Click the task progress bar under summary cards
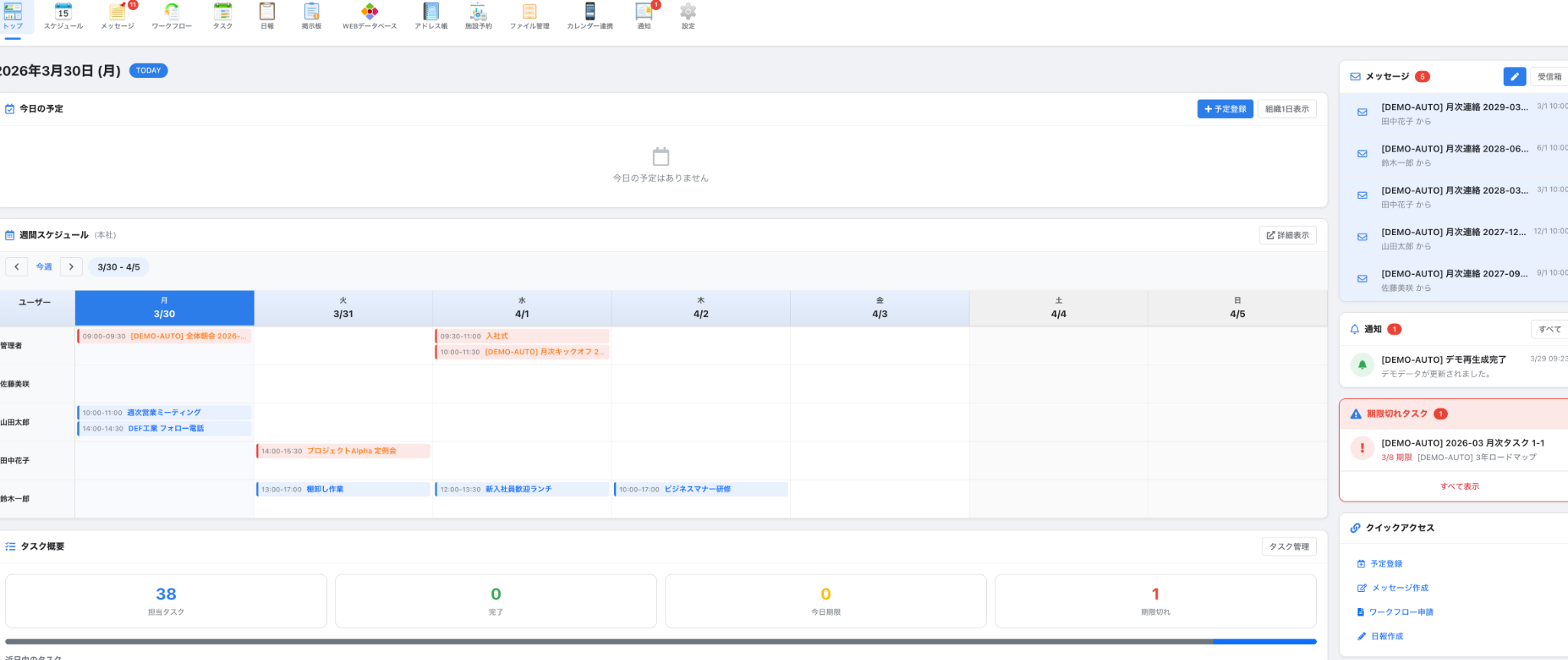Image resolution: width=1568 pixels, height=660 pixels. 661,642
